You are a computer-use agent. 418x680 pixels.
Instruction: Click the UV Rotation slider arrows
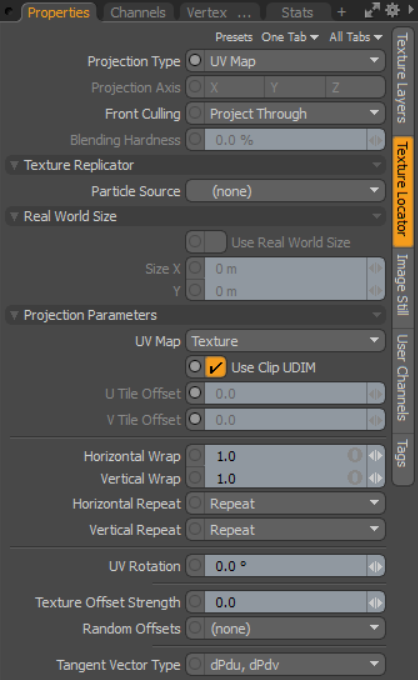pos(376,566)
